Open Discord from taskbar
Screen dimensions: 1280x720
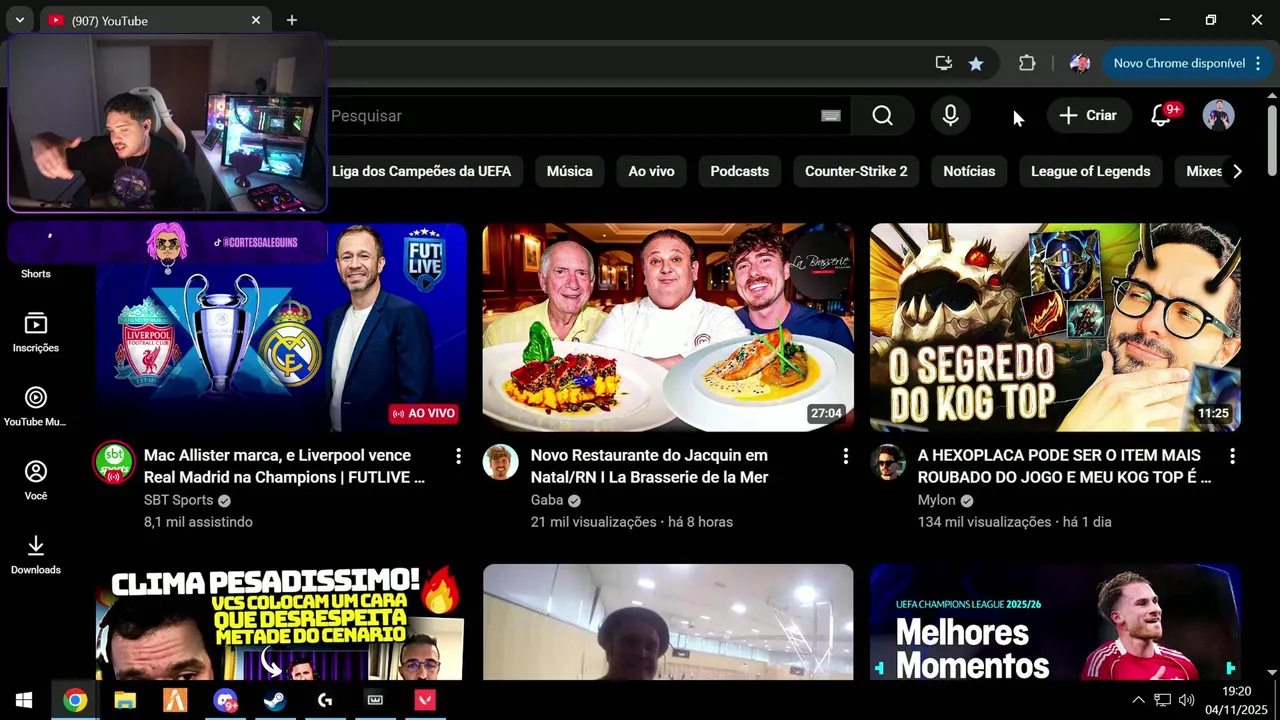[x=225, y=700]
